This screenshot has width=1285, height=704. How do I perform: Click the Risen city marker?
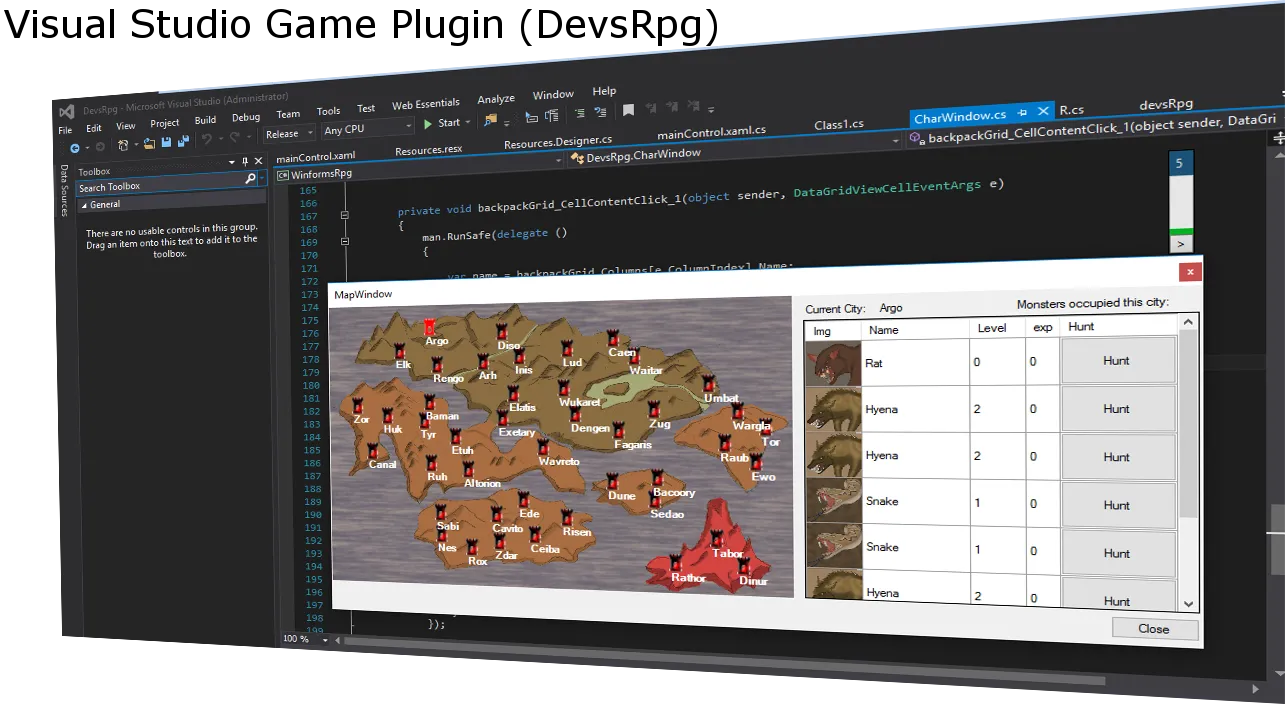[x=567, y=518]
